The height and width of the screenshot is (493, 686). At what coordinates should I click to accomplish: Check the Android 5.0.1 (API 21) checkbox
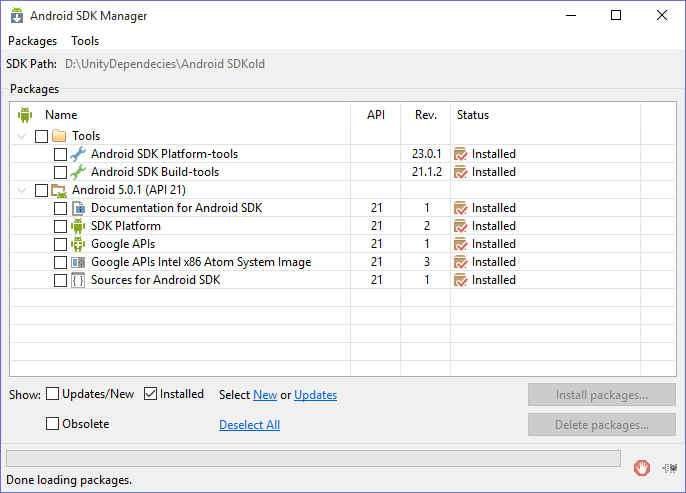pos(41,190)
